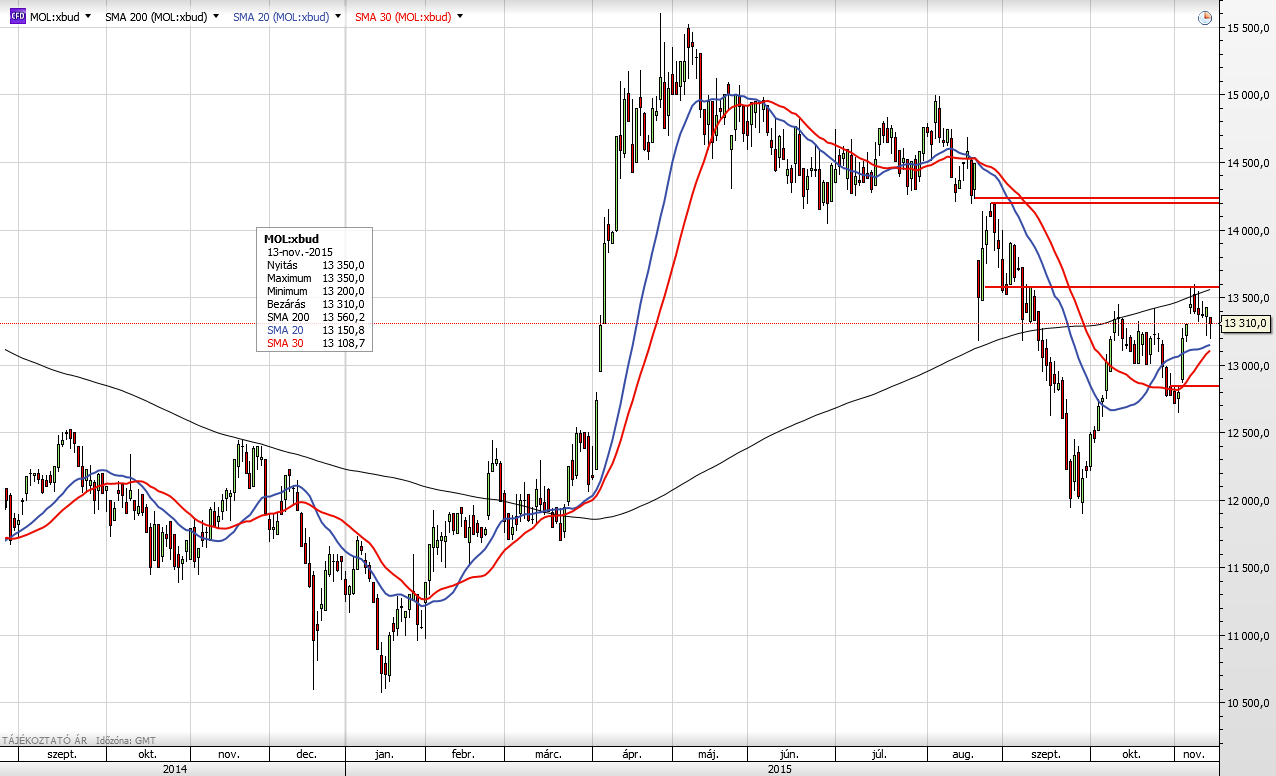Click the 2015 year label on the time axis
This screenshot has width=1276, height=776.
tap(780, 769)
